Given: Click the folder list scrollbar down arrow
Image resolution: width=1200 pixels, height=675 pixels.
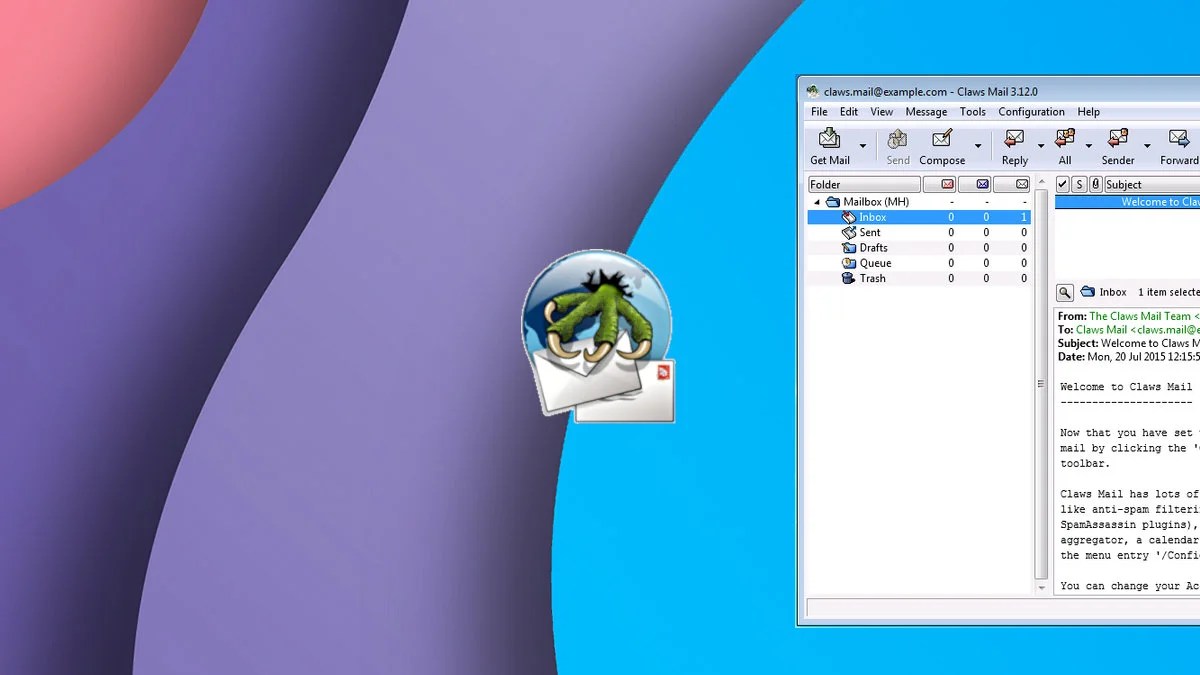Looking at the screenshot, I should pos(1041,588).
